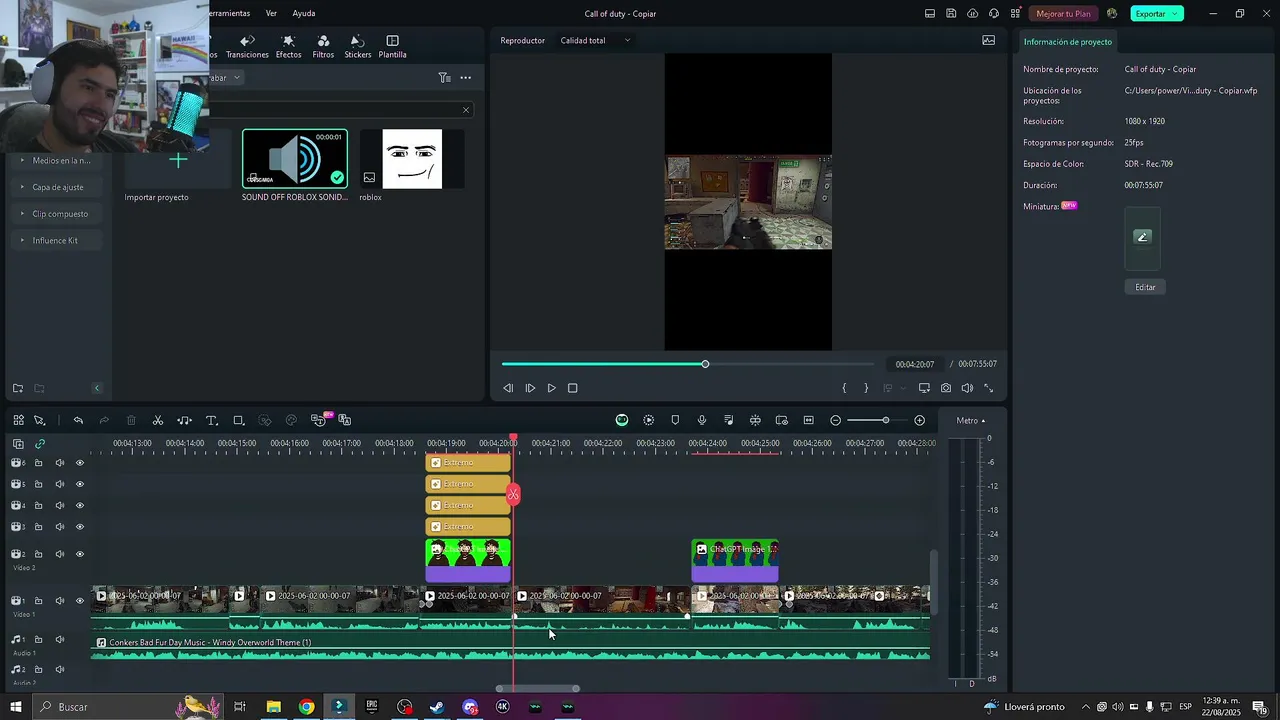
Task: Click the undo arrow in timeline toolbar
Action: pos(78,420)
